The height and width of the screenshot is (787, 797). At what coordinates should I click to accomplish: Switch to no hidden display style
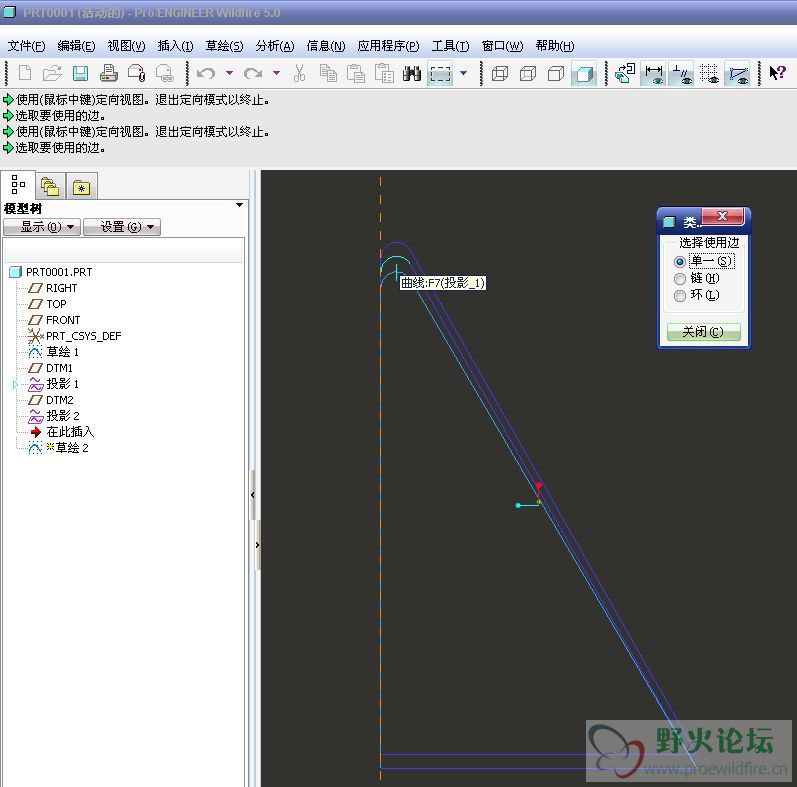[x=556, y=74]
